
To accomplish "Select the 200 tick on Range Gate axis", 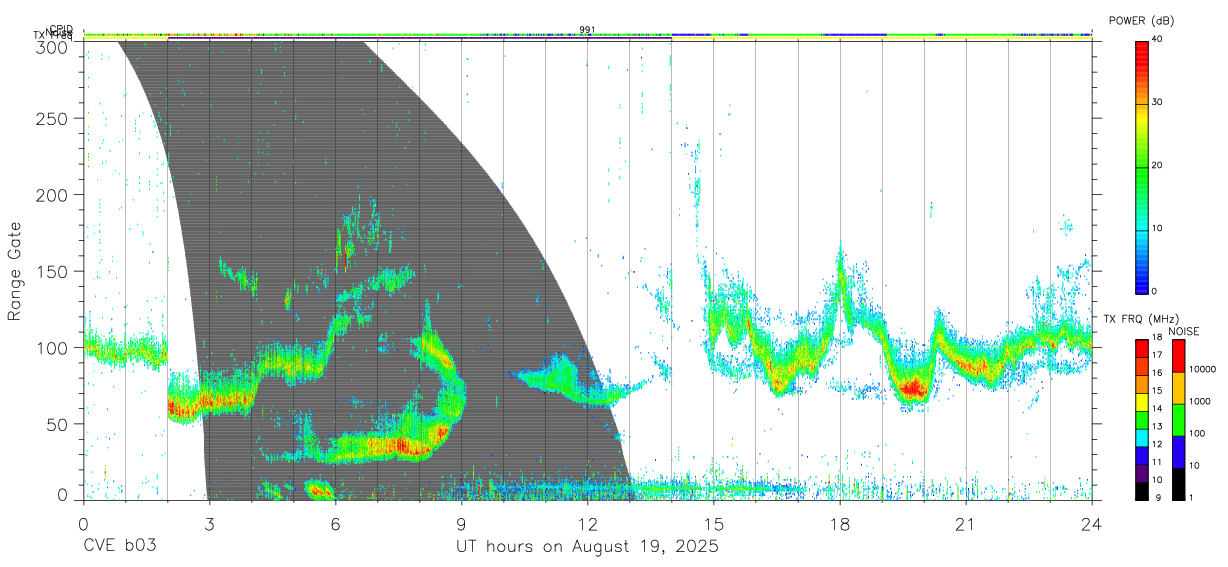I will tap(53, 194).
